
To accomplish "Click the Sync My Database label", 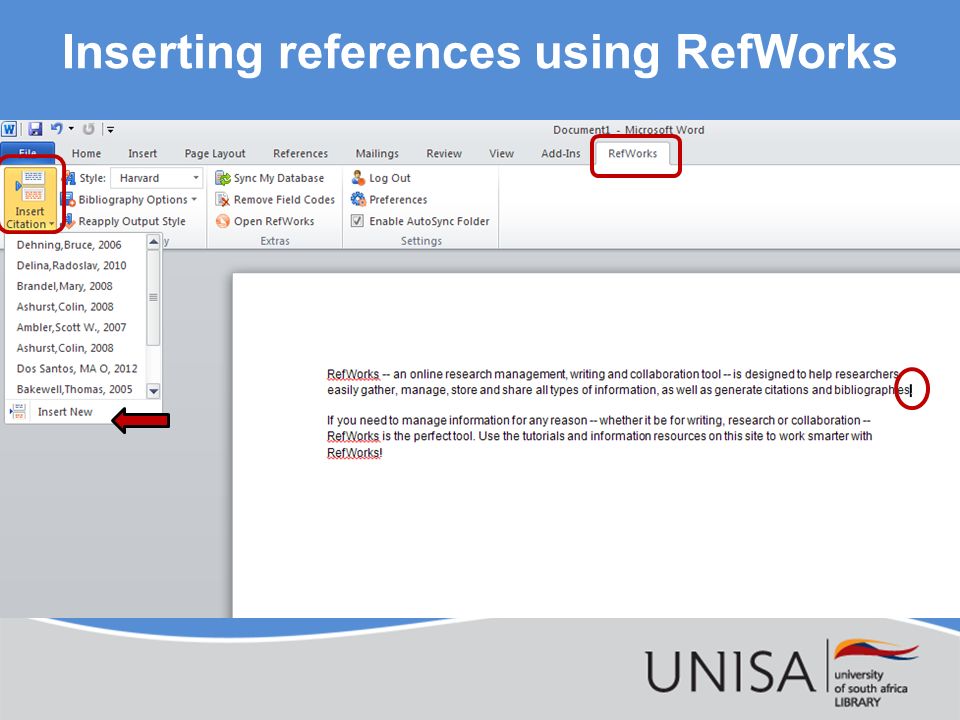I will [279, 178].
